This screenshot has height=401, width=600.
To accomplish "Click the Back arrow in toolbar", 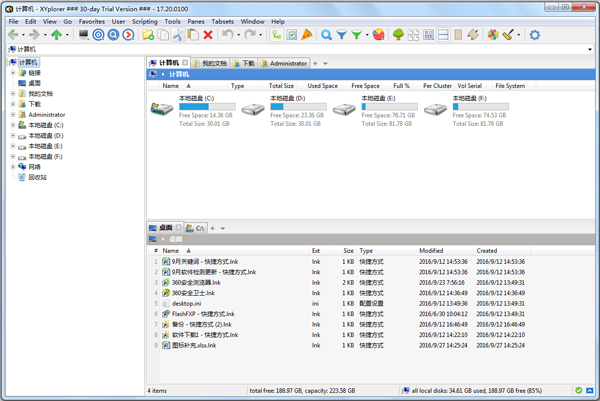I will pos(13,35).
